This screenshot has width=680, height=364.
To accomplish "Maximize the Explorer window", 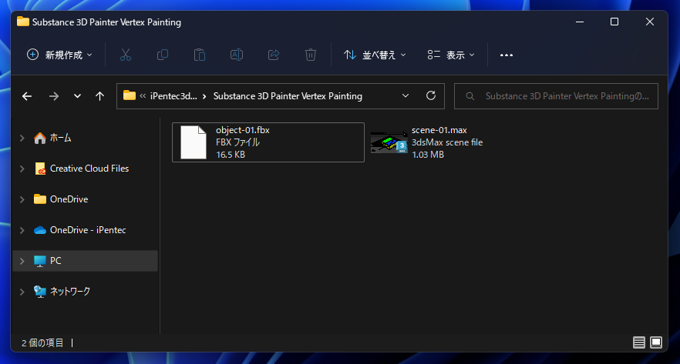I will 615,22.
